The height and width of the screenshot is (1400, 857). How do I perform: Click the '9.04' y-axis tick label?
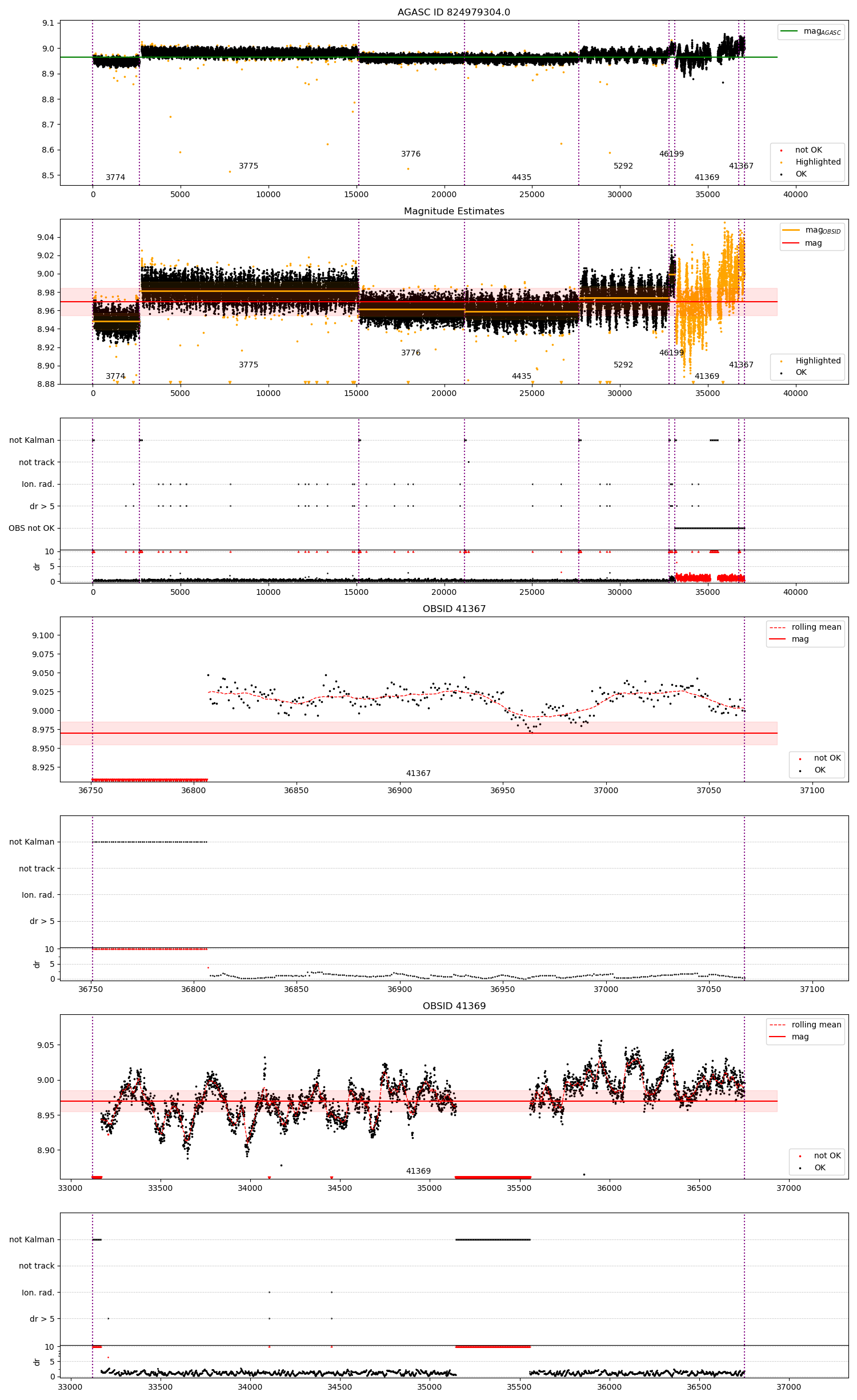pos(46,237)
